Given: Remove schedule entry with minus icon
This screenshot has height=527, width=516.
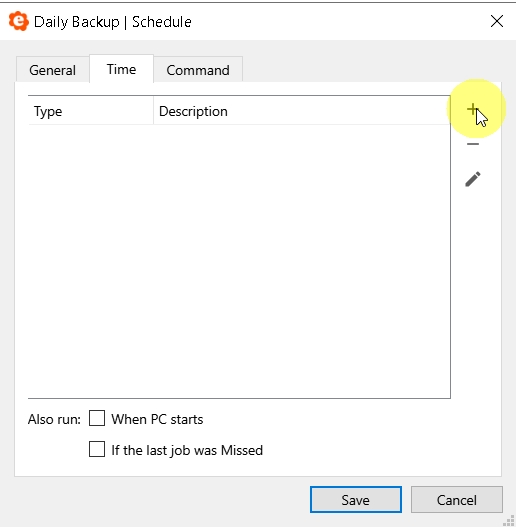Looking at the screenshot, I should coord(473,144).
